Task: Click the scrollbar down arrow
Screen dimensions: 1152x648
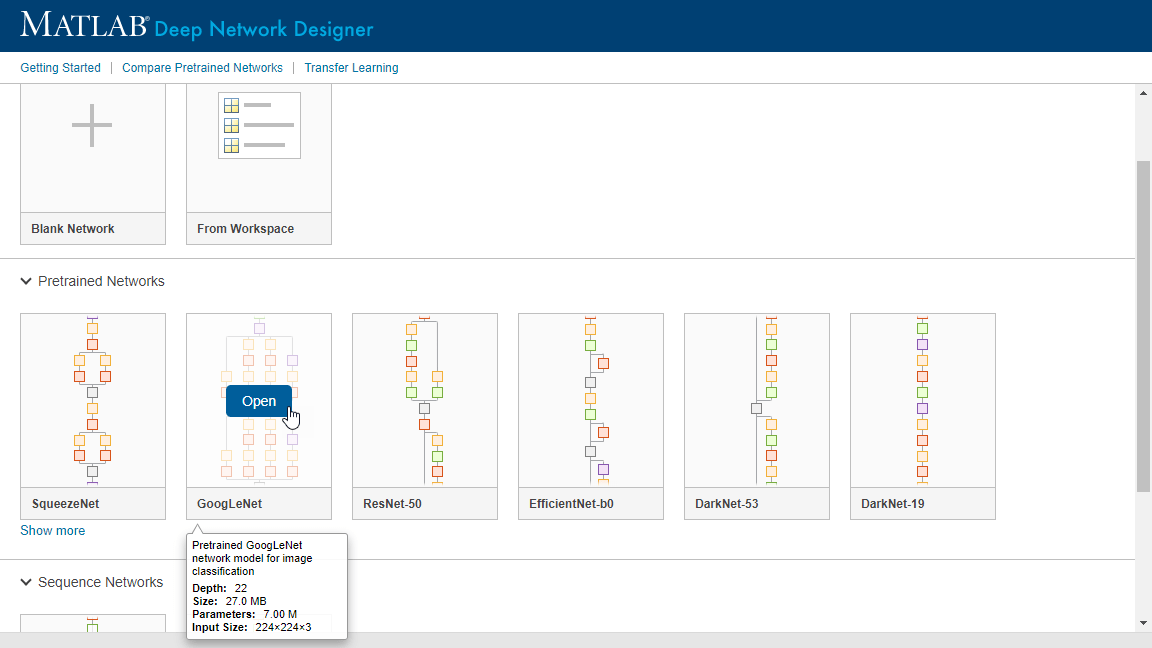Action: point(1143,622)
